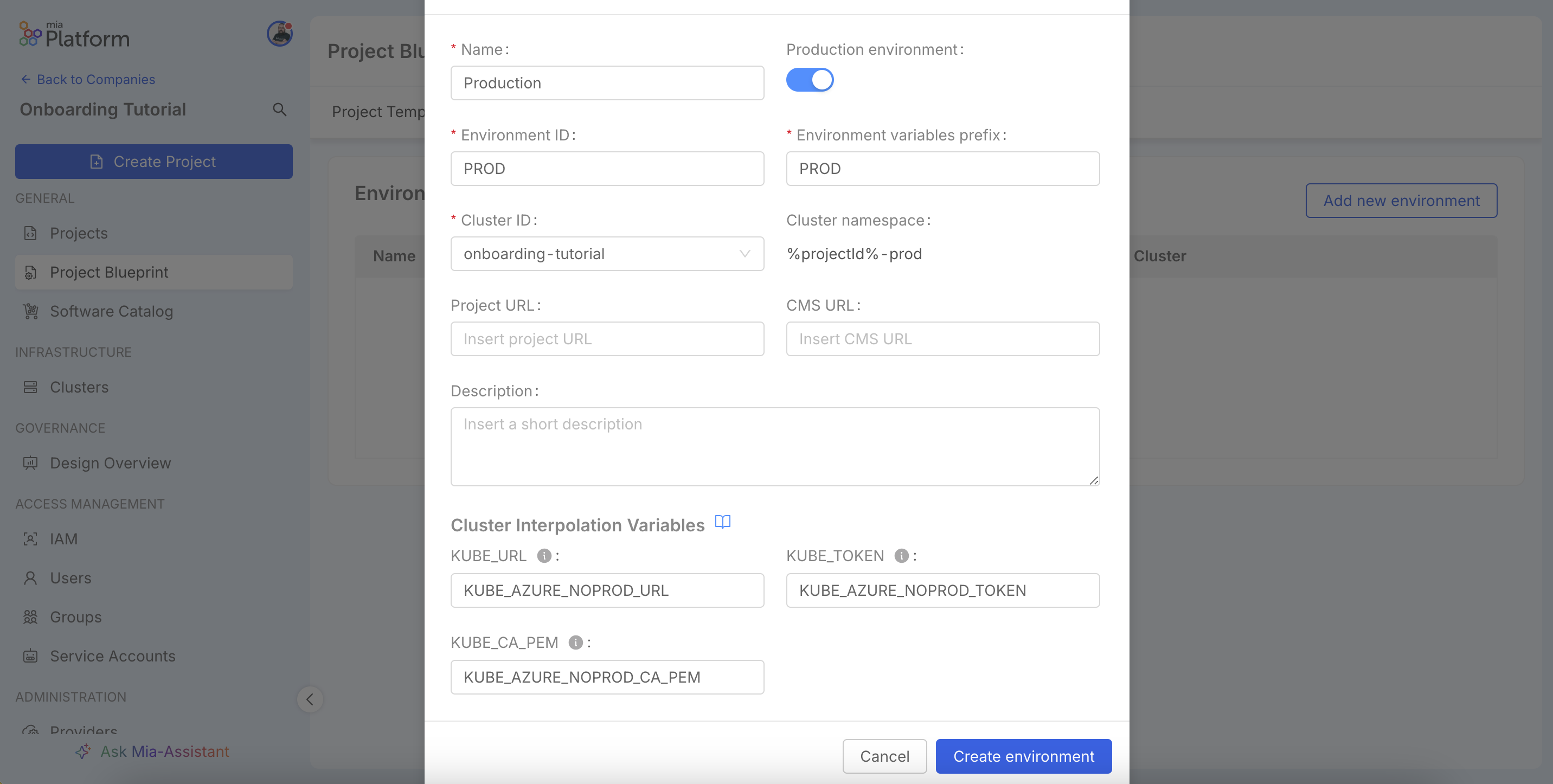Click the CMS URL input field
Screen dimensions: 1553x784
(942, 339)
